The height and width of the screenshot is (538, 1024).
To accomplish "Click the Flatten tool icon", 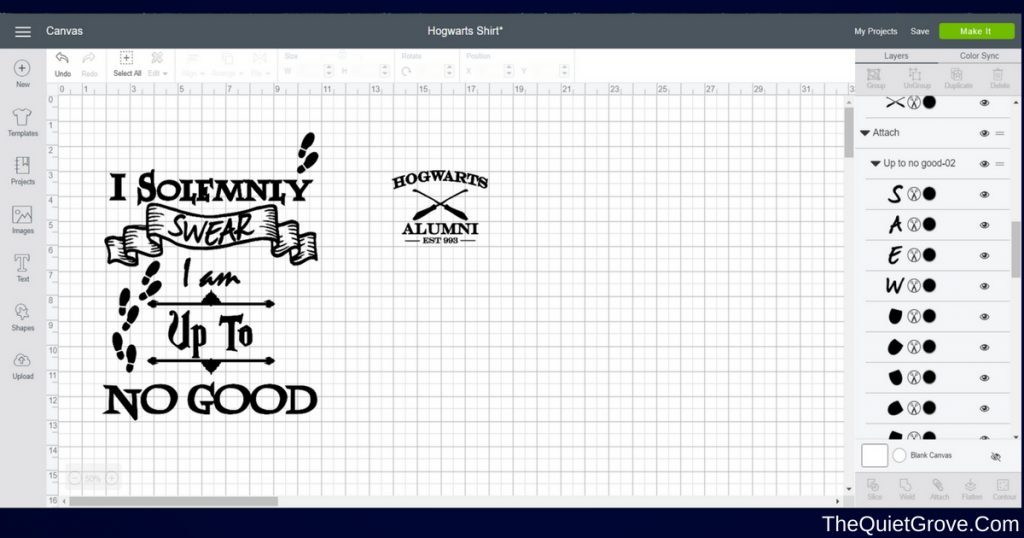I will click(971, 489).
